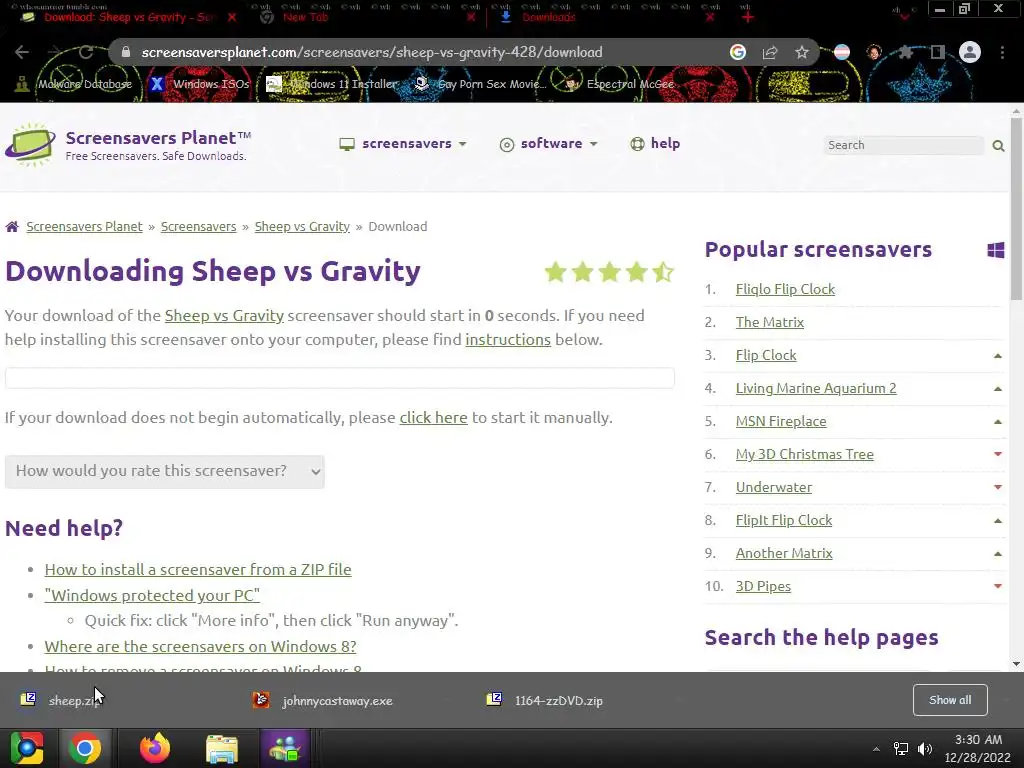The height and width of the screenshot is (768, 1024).
Task: Open the 3D Pipes link
Action: coord(763,586)
